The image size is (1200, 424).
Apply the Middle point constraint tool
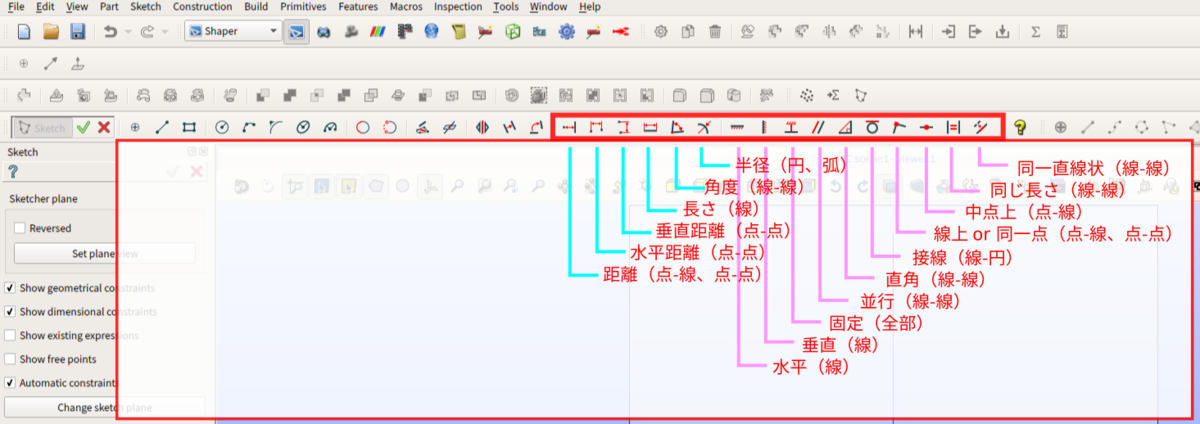coord(926,127)
